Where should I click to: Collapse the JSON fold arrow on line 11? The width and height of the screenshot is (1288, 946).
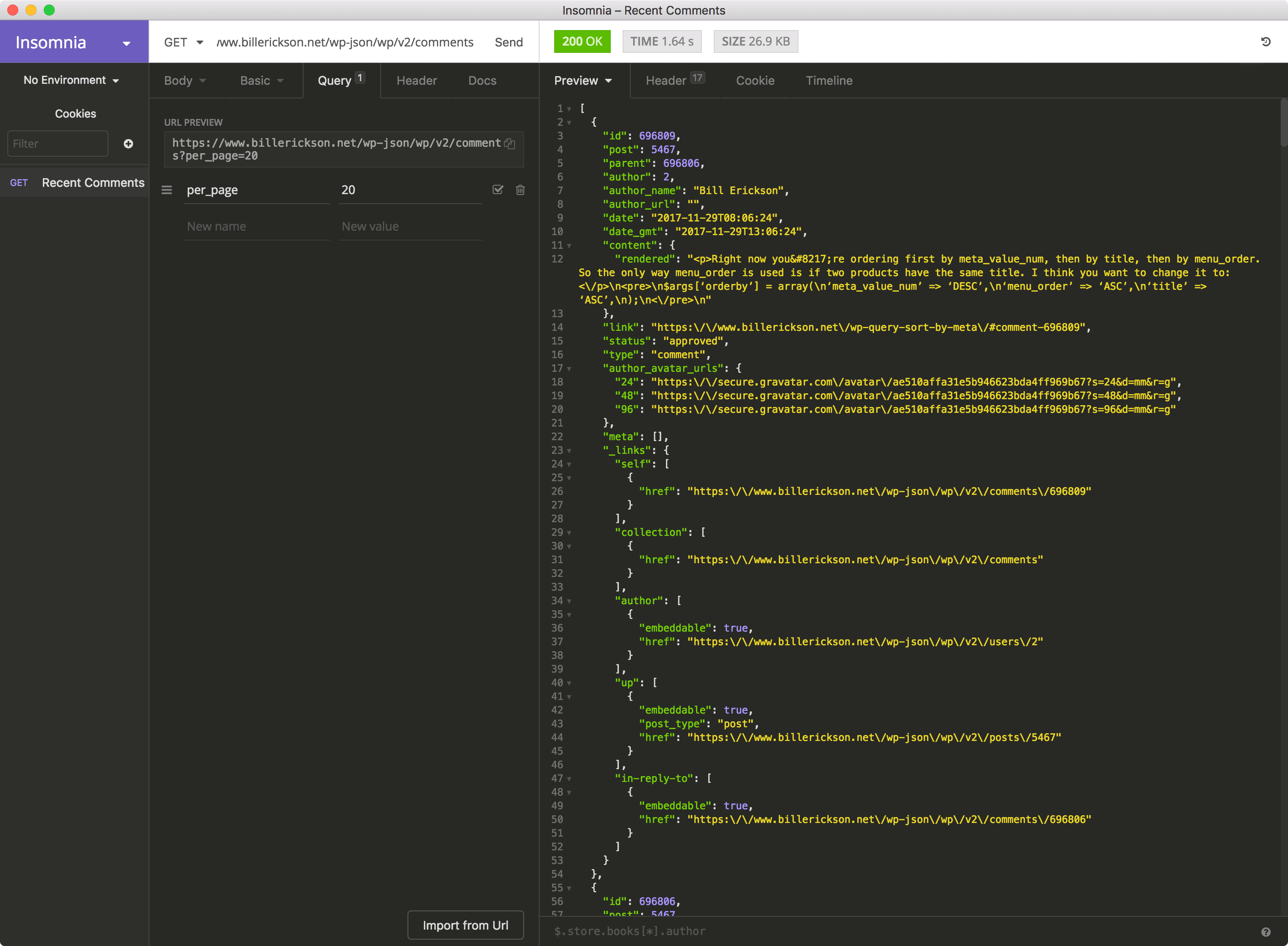tap(569, 246)
